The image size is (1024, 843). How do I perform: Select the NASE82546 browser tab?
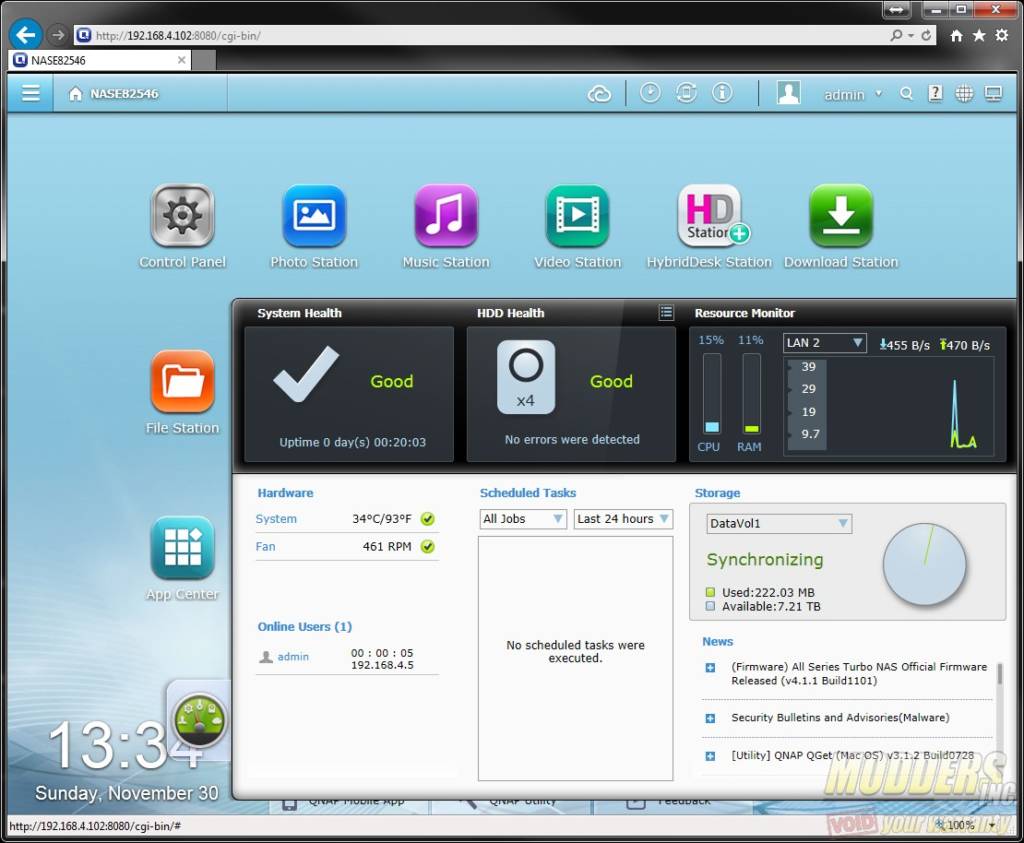pyautogui.click(x=100, y=60)
